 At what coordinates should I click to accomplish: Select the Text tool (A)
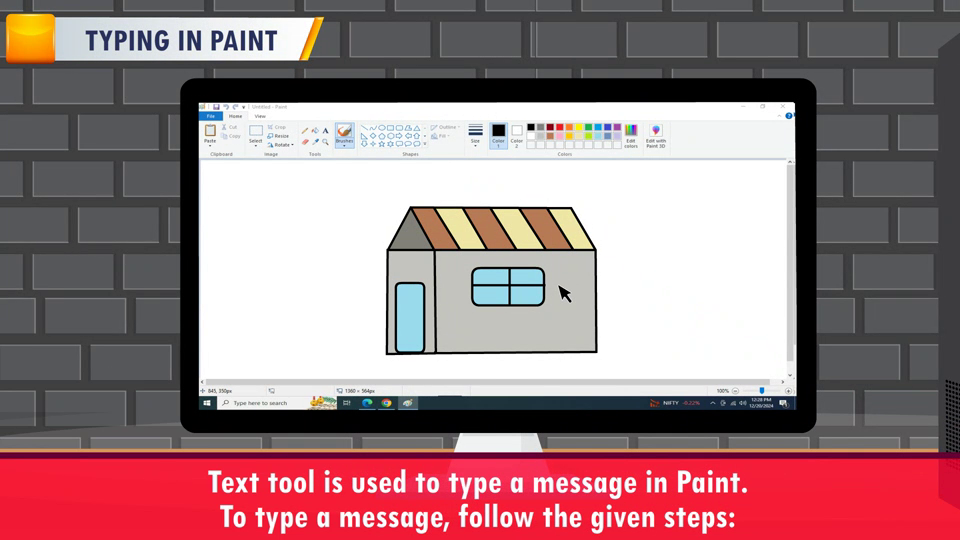326,130
